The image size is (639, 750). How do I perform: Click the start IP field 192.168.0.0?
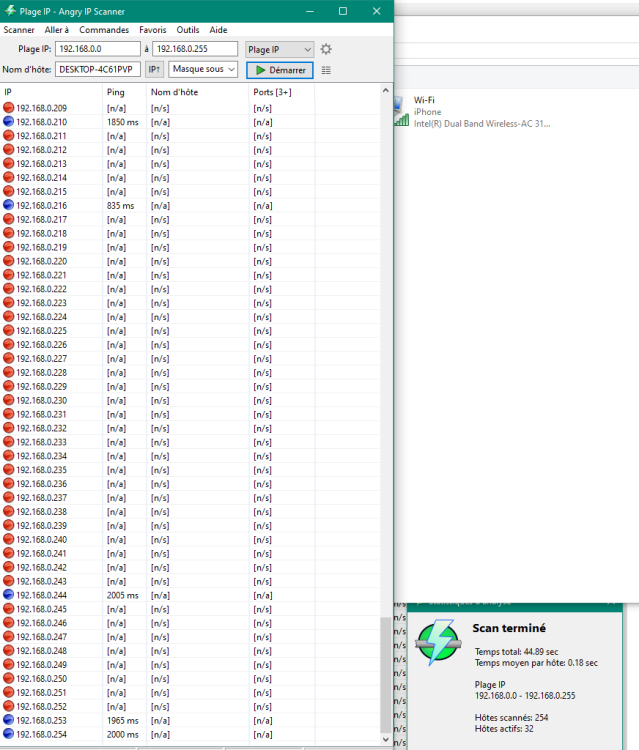[98, 49]
